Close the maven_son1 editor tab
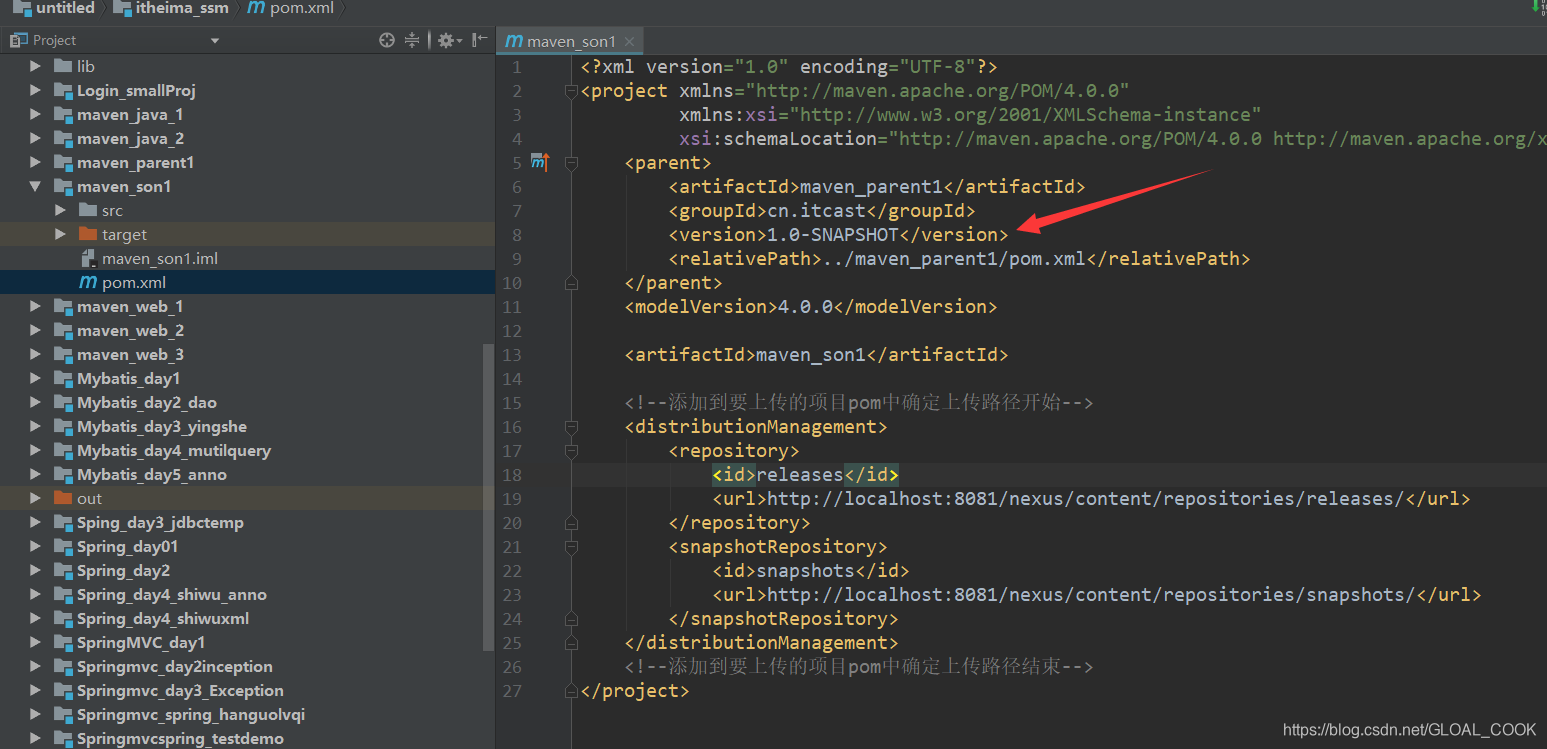 point(630,41)
